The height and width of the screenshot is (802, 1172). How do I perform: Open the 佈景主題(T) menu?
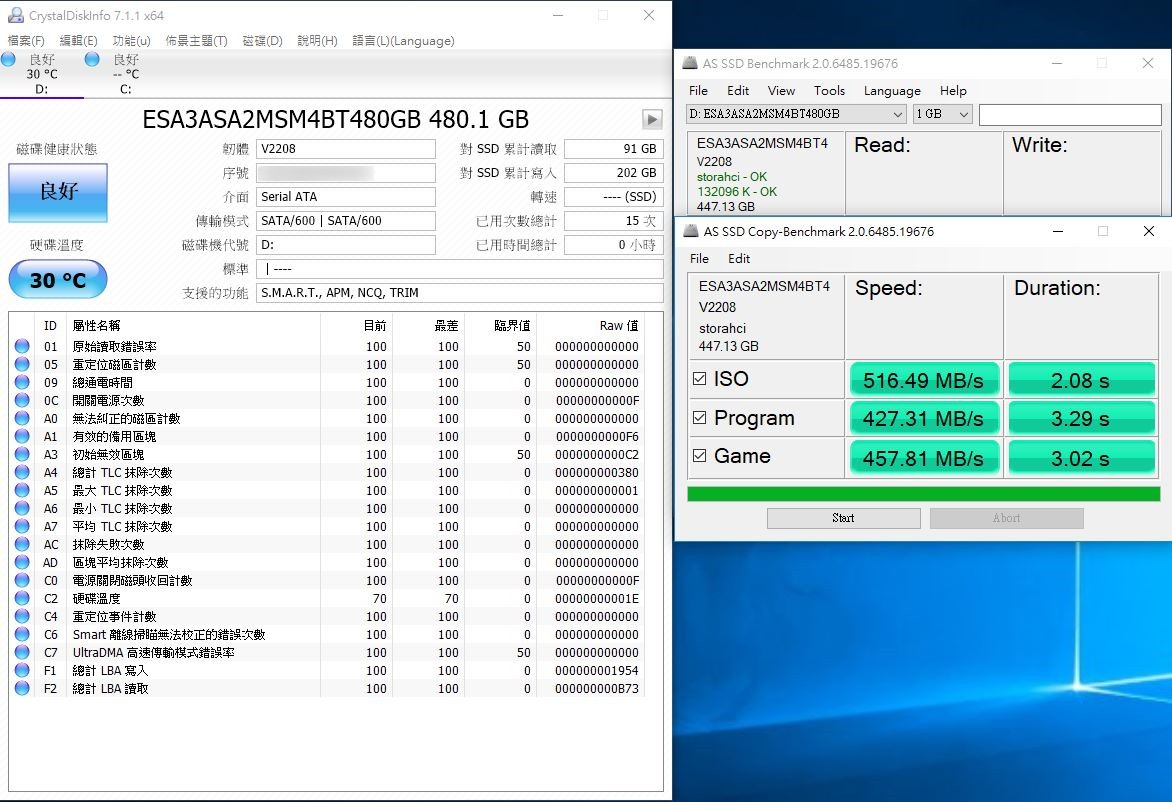[197, 40]
